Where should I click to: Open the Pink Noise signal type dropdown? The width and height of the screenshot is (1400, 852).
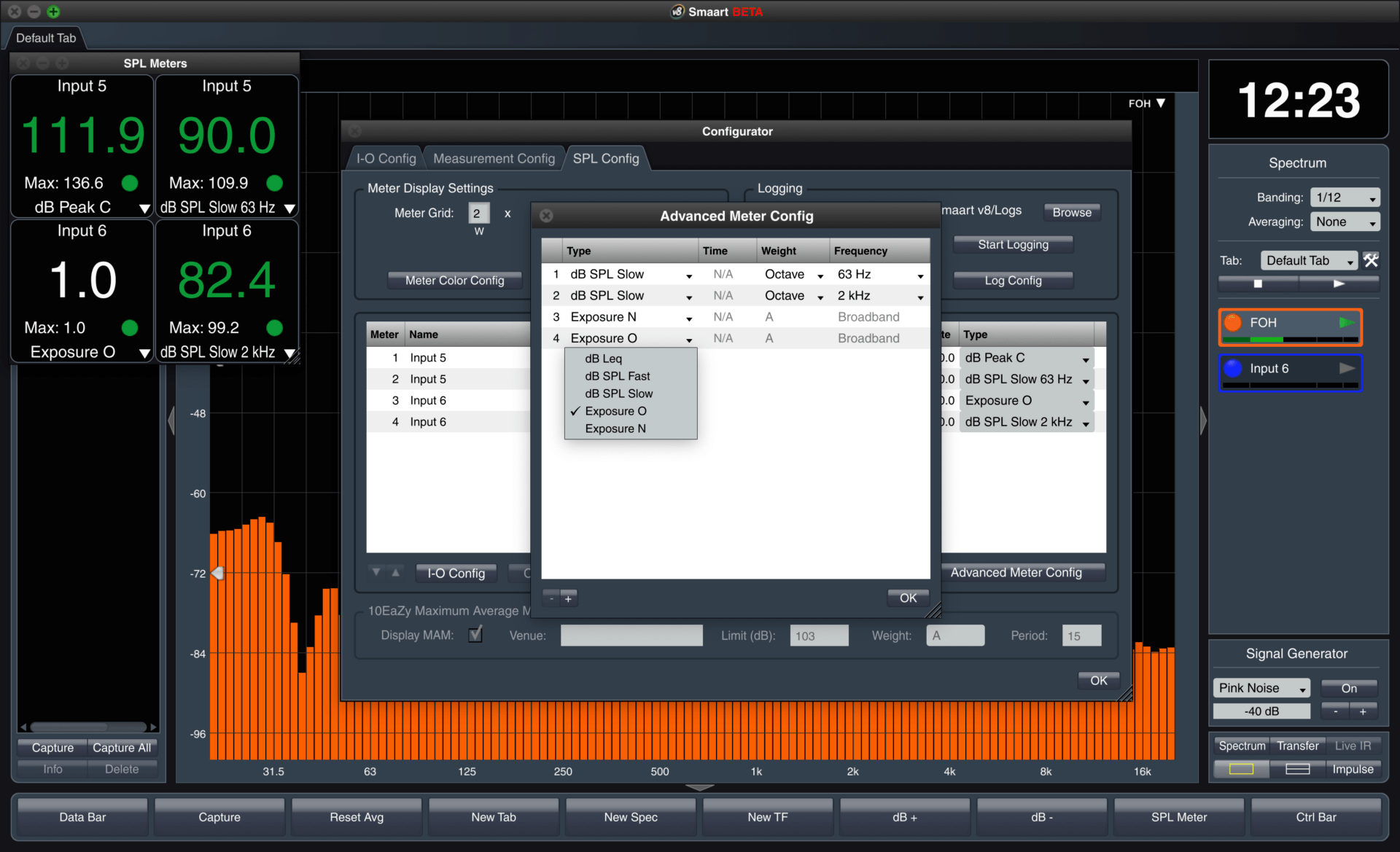tap(1261, 687)
